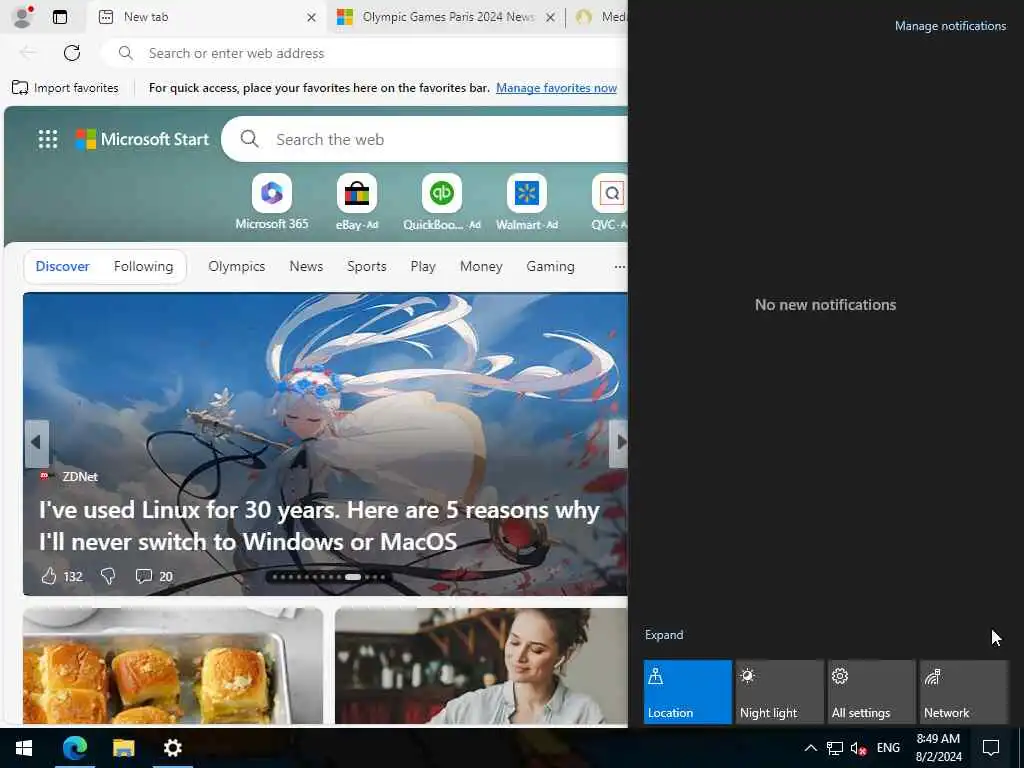Open the tab actions menu icon

[59, 17]
